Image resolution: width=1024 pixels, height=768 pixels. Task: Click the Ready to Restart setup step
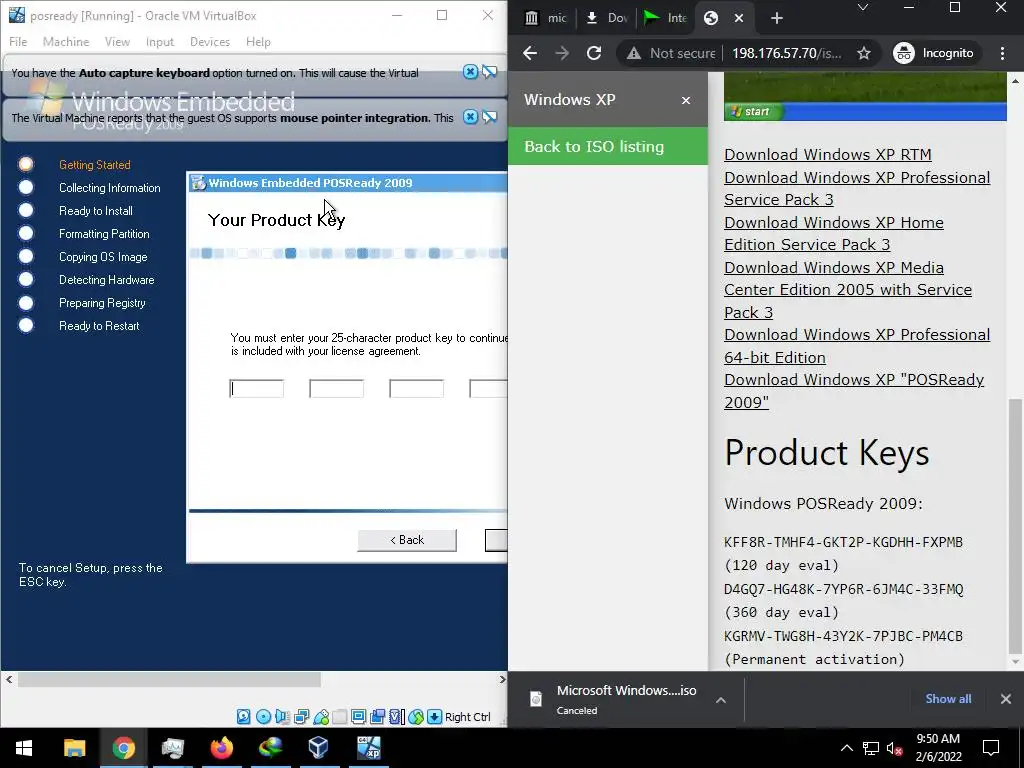(x=99, y=326)
